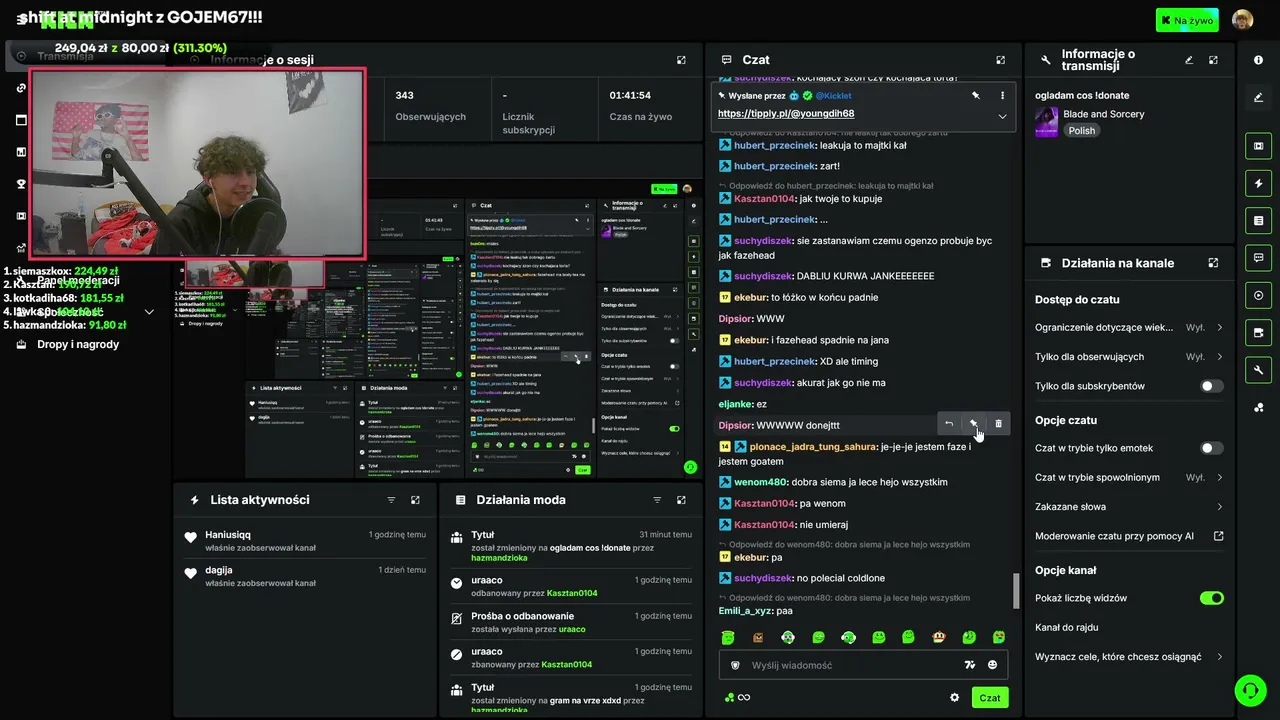Click the Blade and Sorcery game thumbnail

[1046, 122]
